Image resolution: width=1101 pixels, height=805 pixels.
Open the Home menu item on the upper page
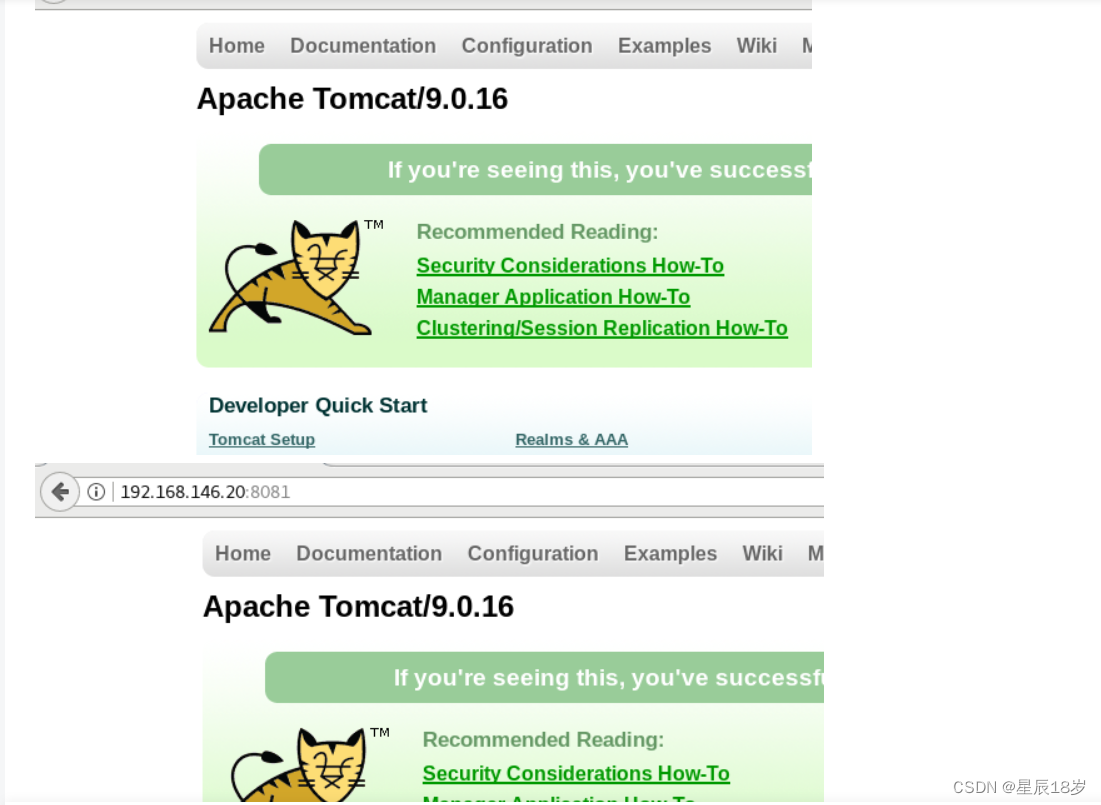pos(236,45)
